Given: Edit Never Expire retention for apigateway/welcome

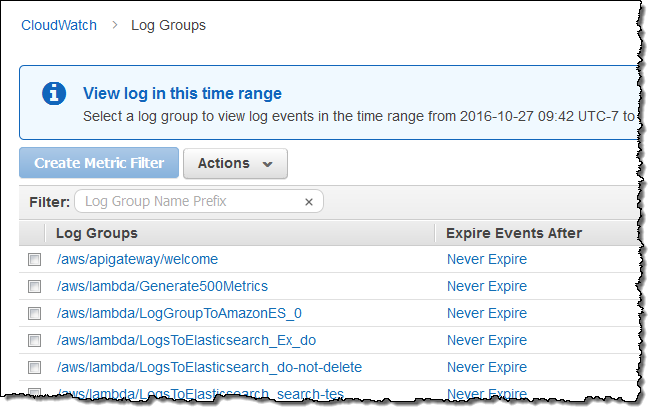Looking at the screenshot, I should tap(486, 260).
